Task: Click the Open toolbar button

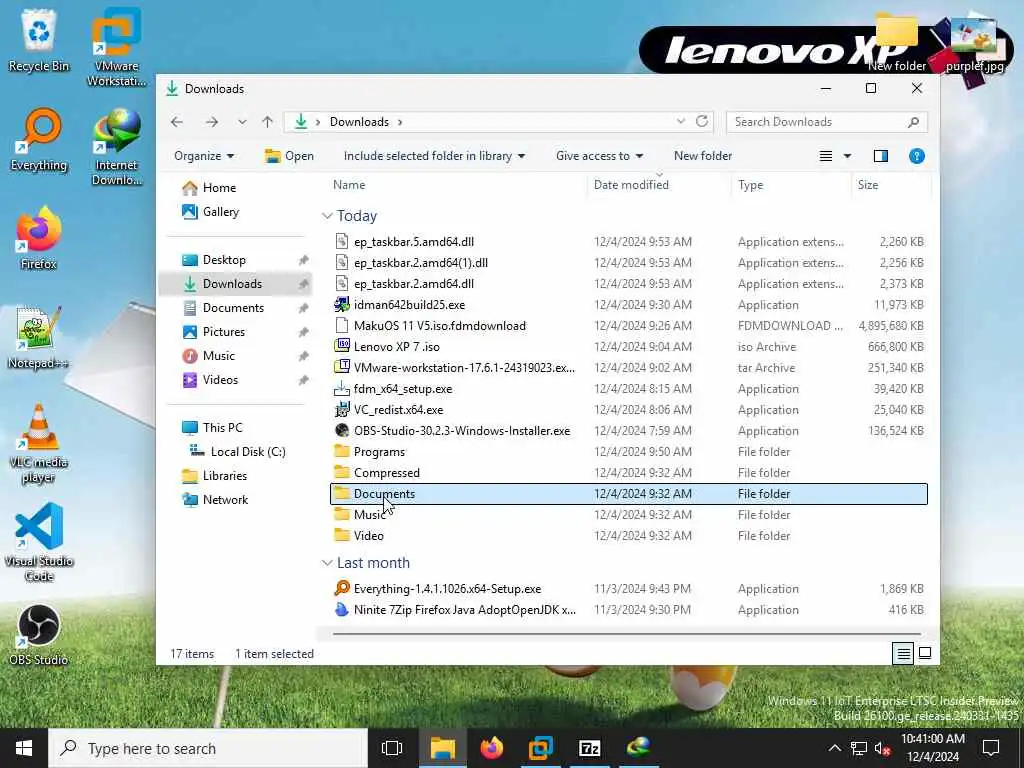Action: (289, 156)
